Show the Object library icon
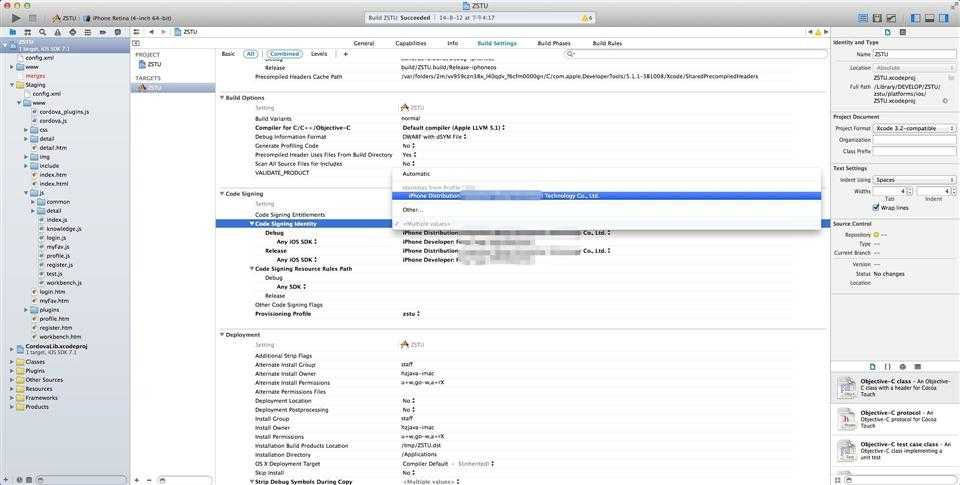 coord(902,366)
